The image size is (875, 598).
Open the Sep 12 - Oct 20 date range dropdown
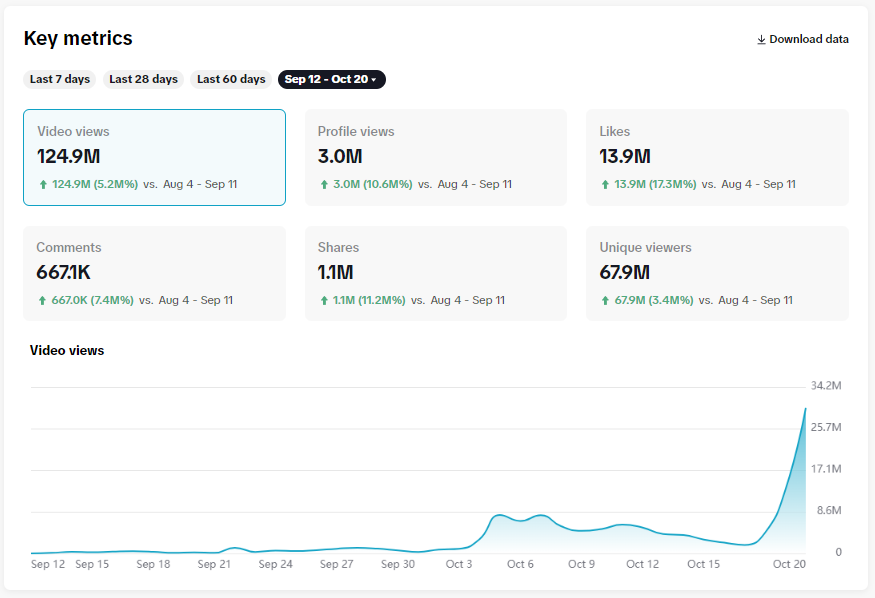[x=331, y=79]
